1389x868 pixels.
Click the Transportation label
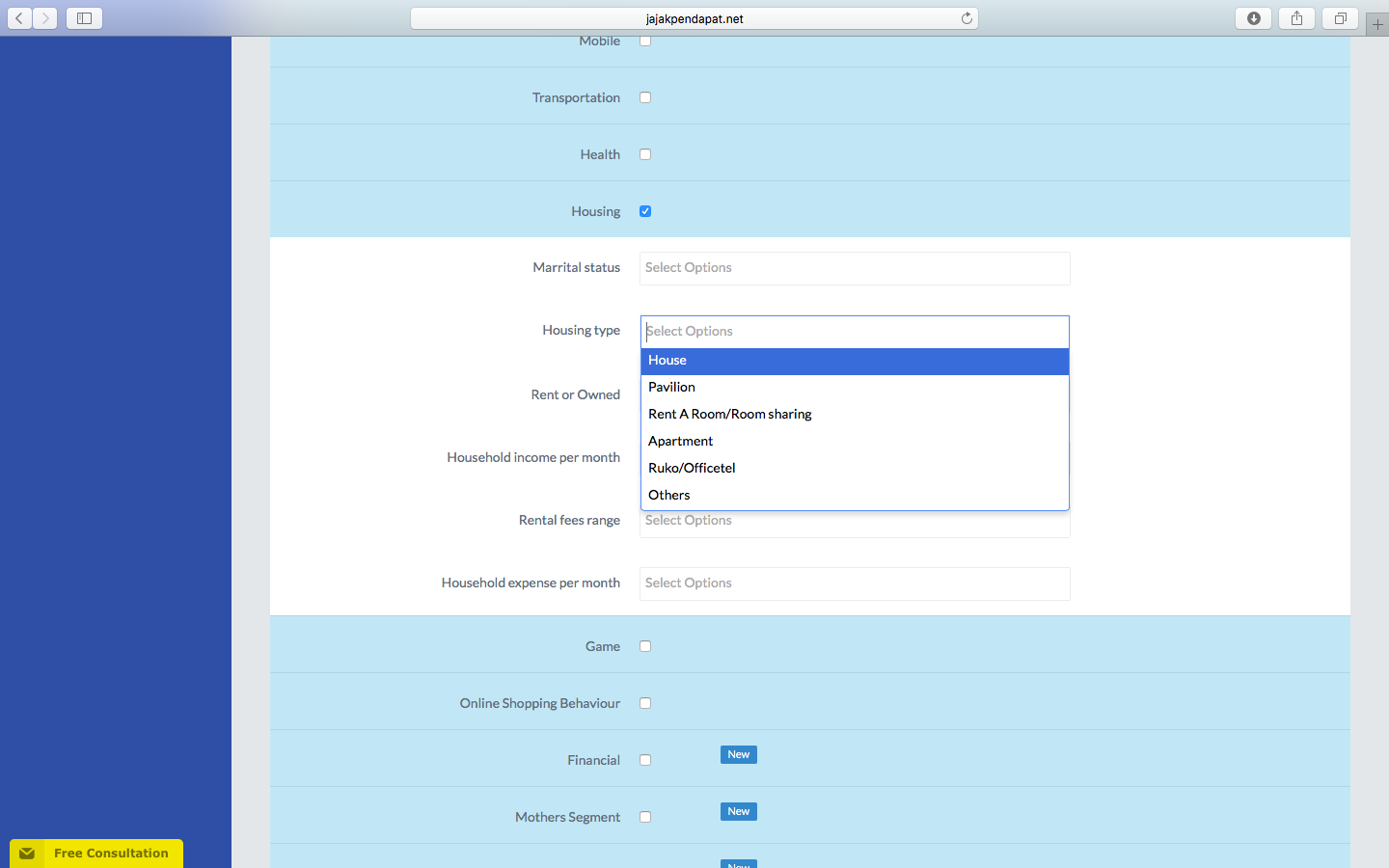[x=576, y=97]
